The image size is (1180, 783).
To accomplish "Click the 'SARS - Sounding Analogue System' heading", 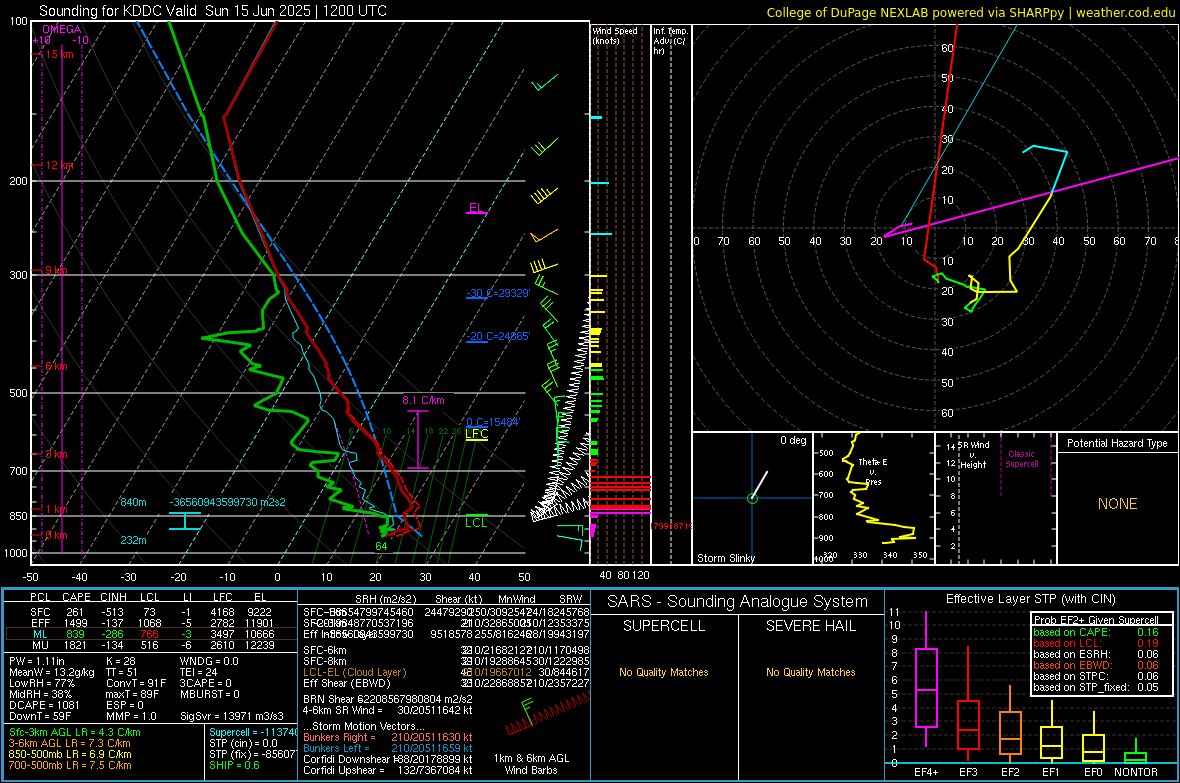I will tap(738, 602).
